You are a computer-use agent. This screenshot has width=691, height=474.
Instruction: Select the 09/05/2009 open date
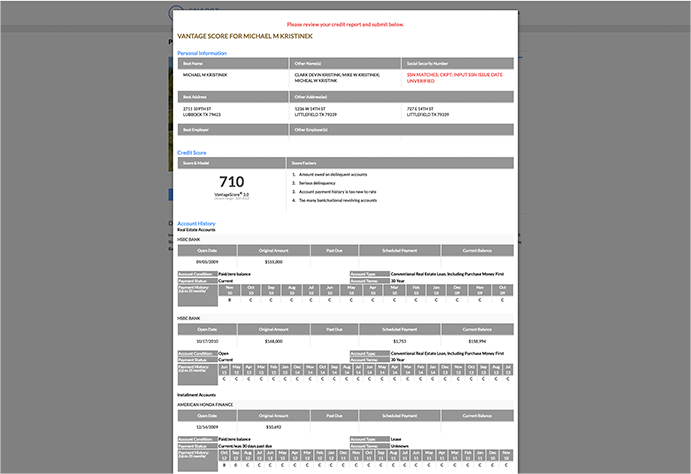(x=207, y=262)
